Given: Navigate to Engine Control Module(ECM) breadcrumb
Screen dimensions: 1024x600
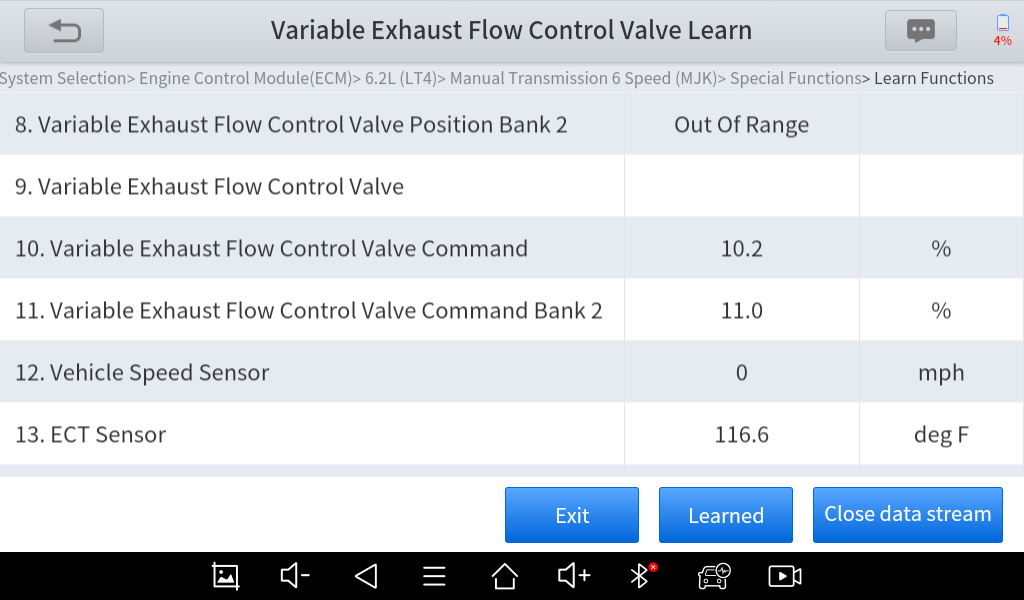Looking at the screenshot, I should [x=245, y=78].
